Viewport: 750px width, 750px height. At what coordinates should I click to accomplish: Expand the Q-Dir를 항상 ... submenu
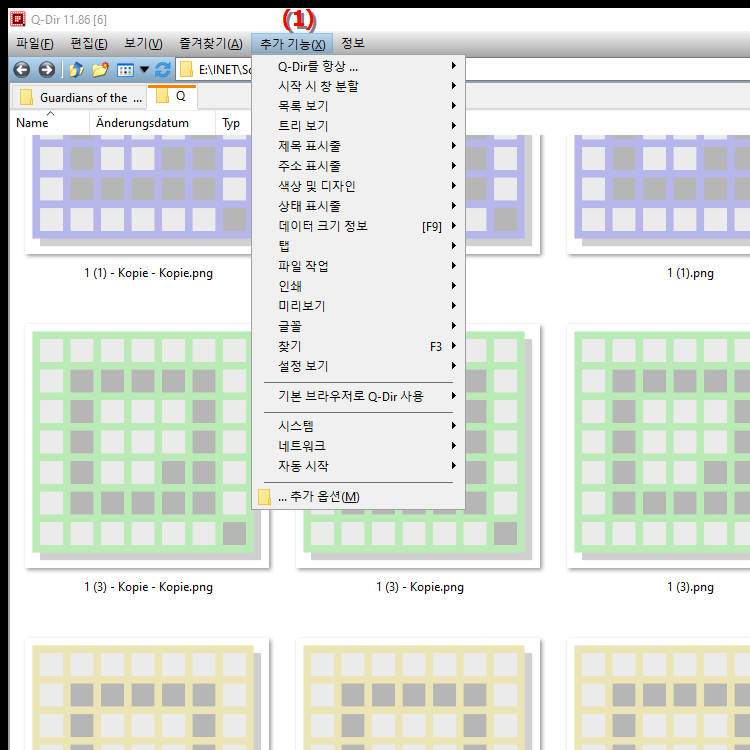point(358,66)
